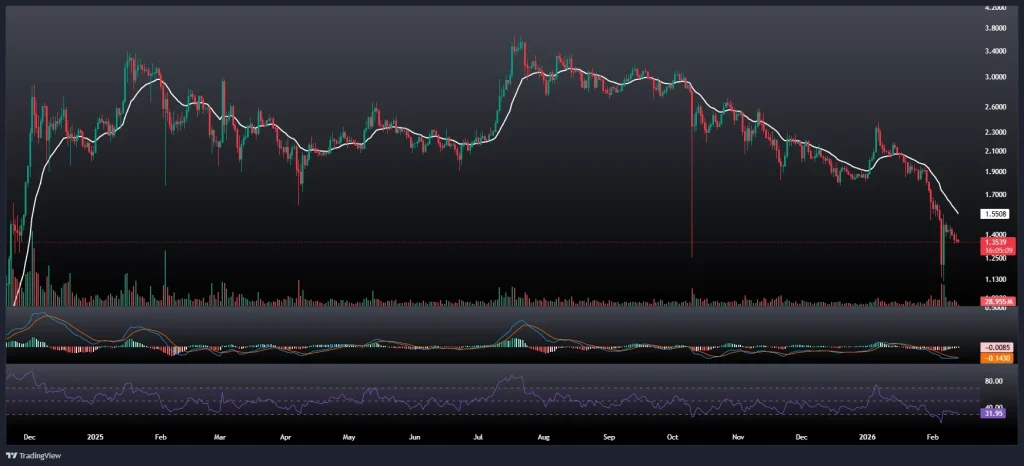The image size is (1024, 466).
Task: Click the white moving average value 1.5508
Action: point(993,214)
